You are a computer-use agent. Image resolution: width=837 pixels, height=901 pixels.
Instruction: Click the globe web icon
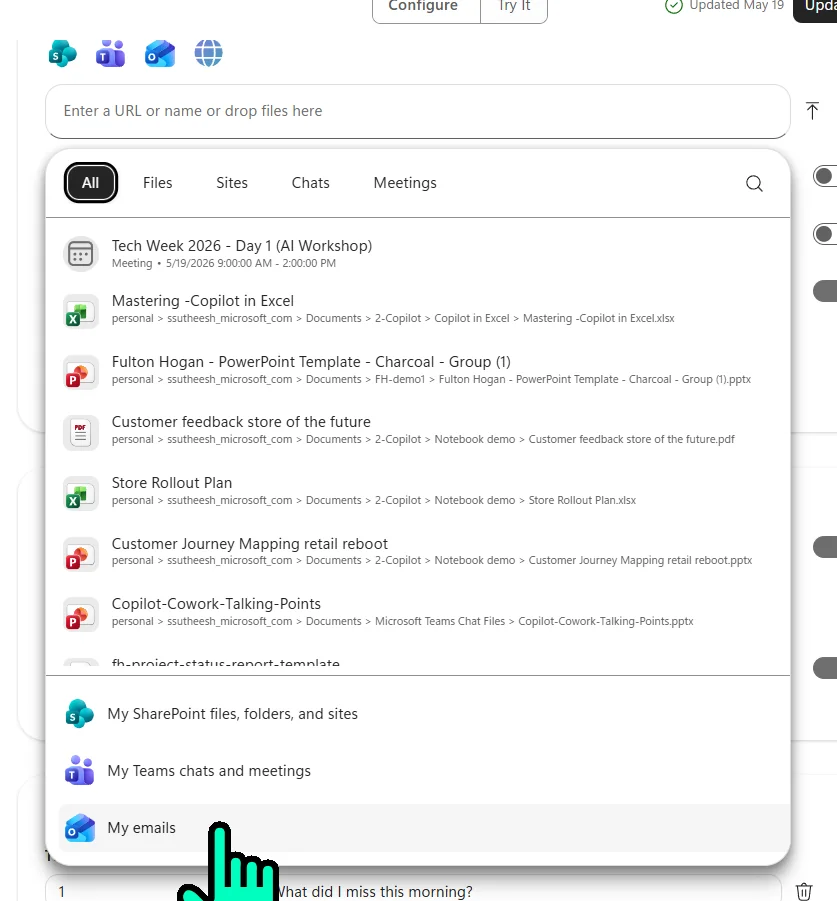(x=209, y=53)
